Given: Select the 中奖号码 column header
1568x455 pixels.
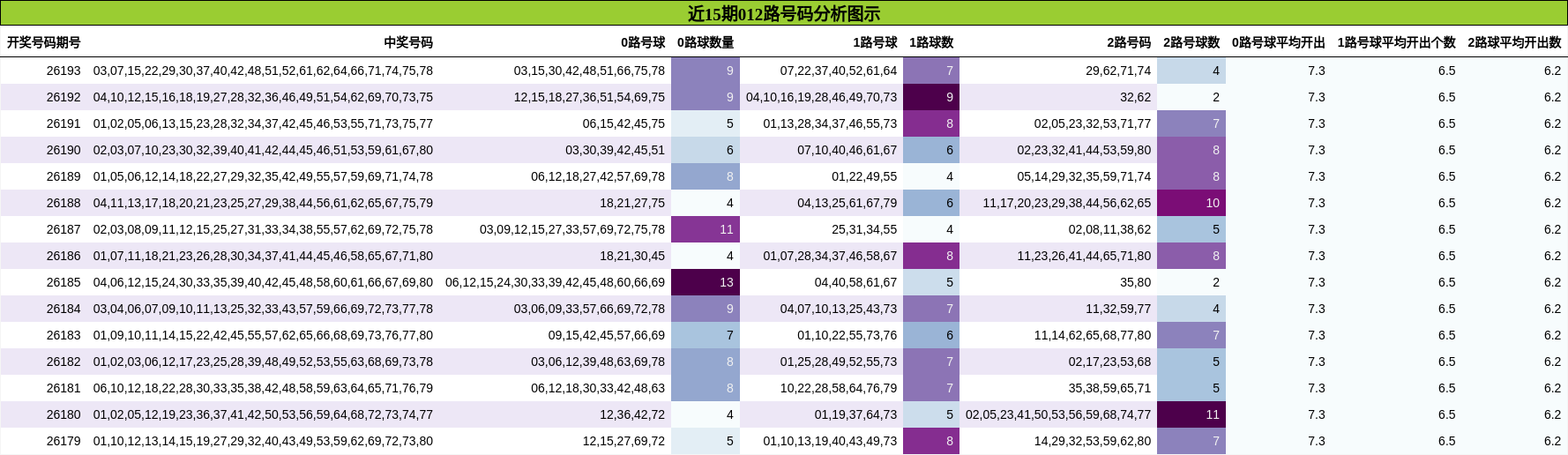Looking at the screenshot, I should [408, 42].
